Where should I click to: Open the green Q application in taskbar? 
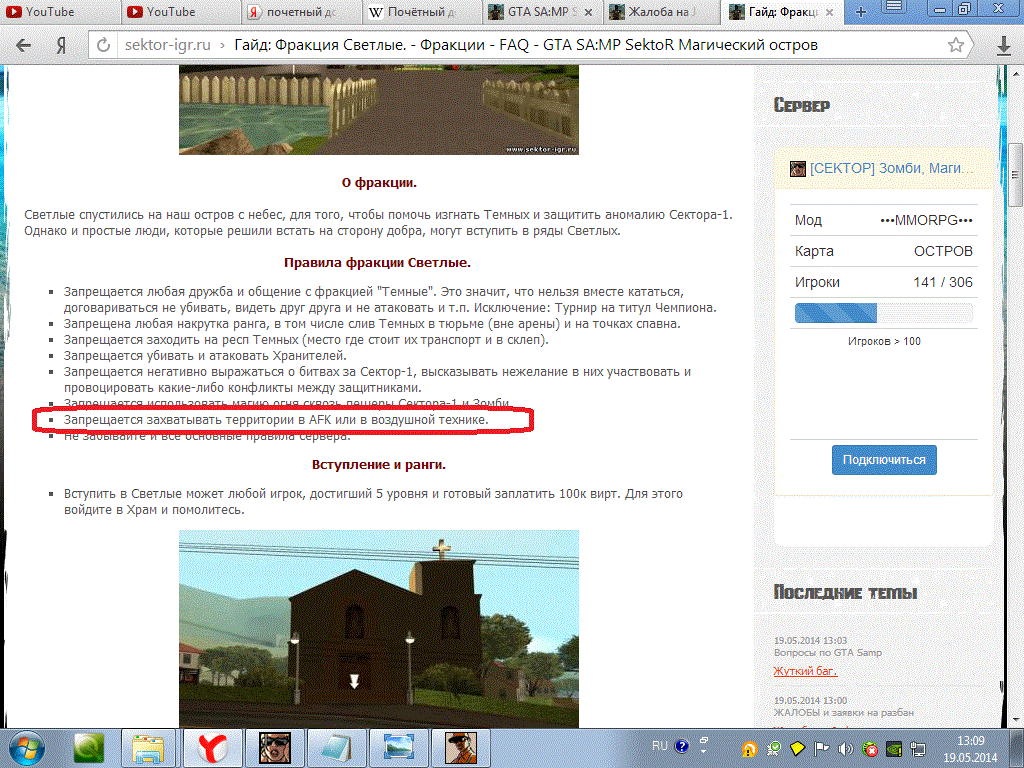tap(88, 748)
